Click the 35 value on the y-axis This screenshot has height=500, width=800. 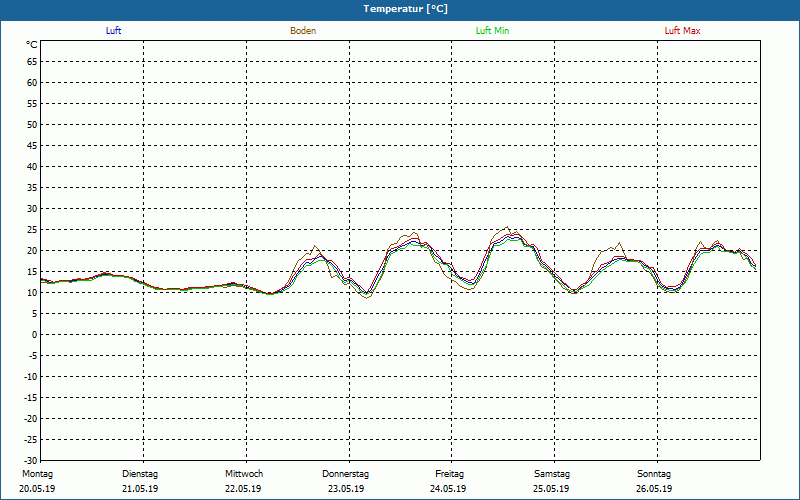pyautogui.click(x=32, y=188)
